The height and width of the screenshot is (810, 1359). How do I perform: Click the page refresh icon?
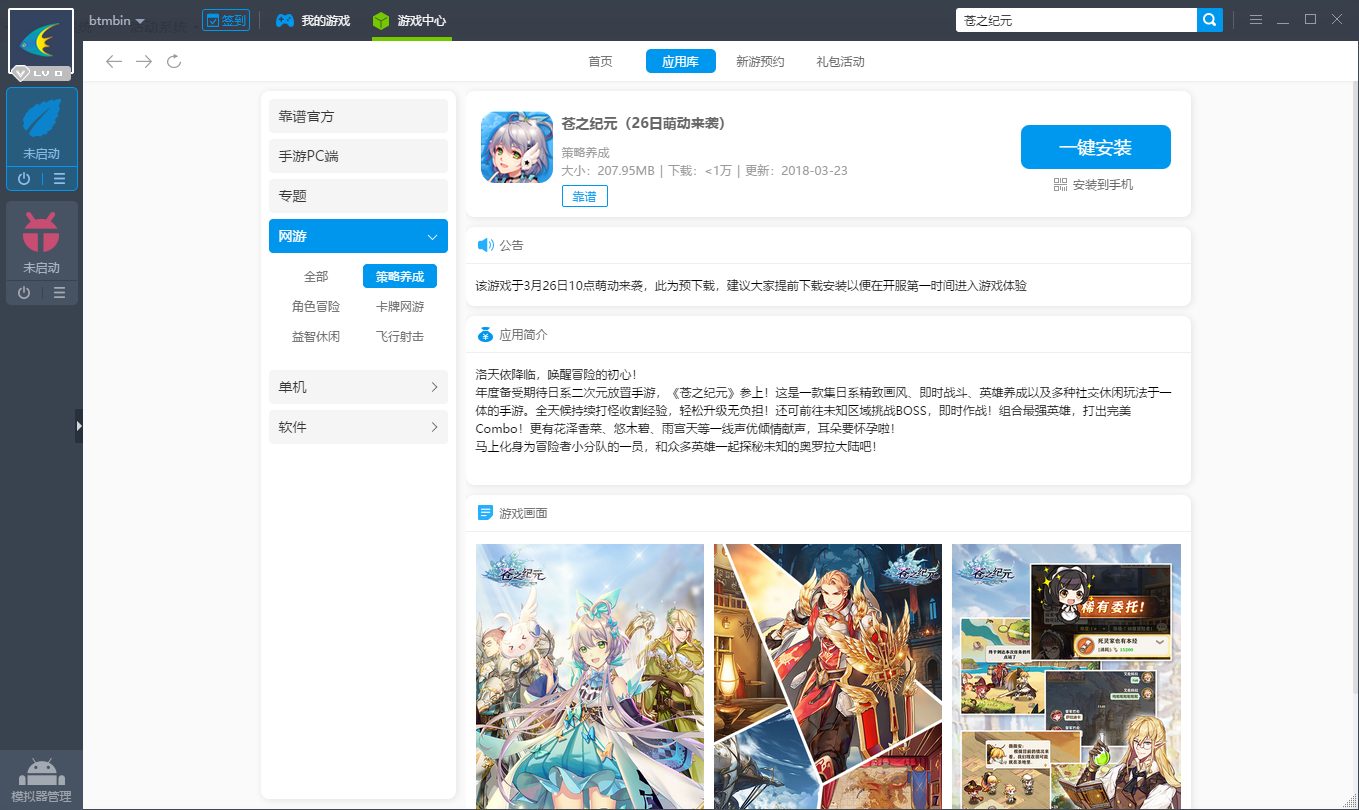coord(174,62)
